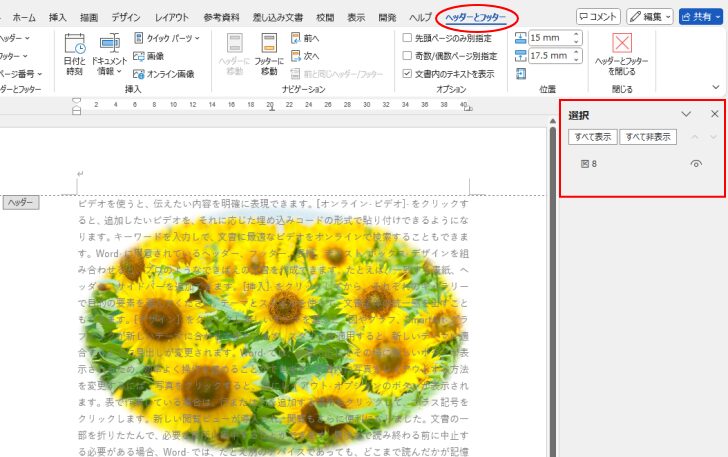
Task: Open フッター dropdown in ribbon
Action: (14, 56)
